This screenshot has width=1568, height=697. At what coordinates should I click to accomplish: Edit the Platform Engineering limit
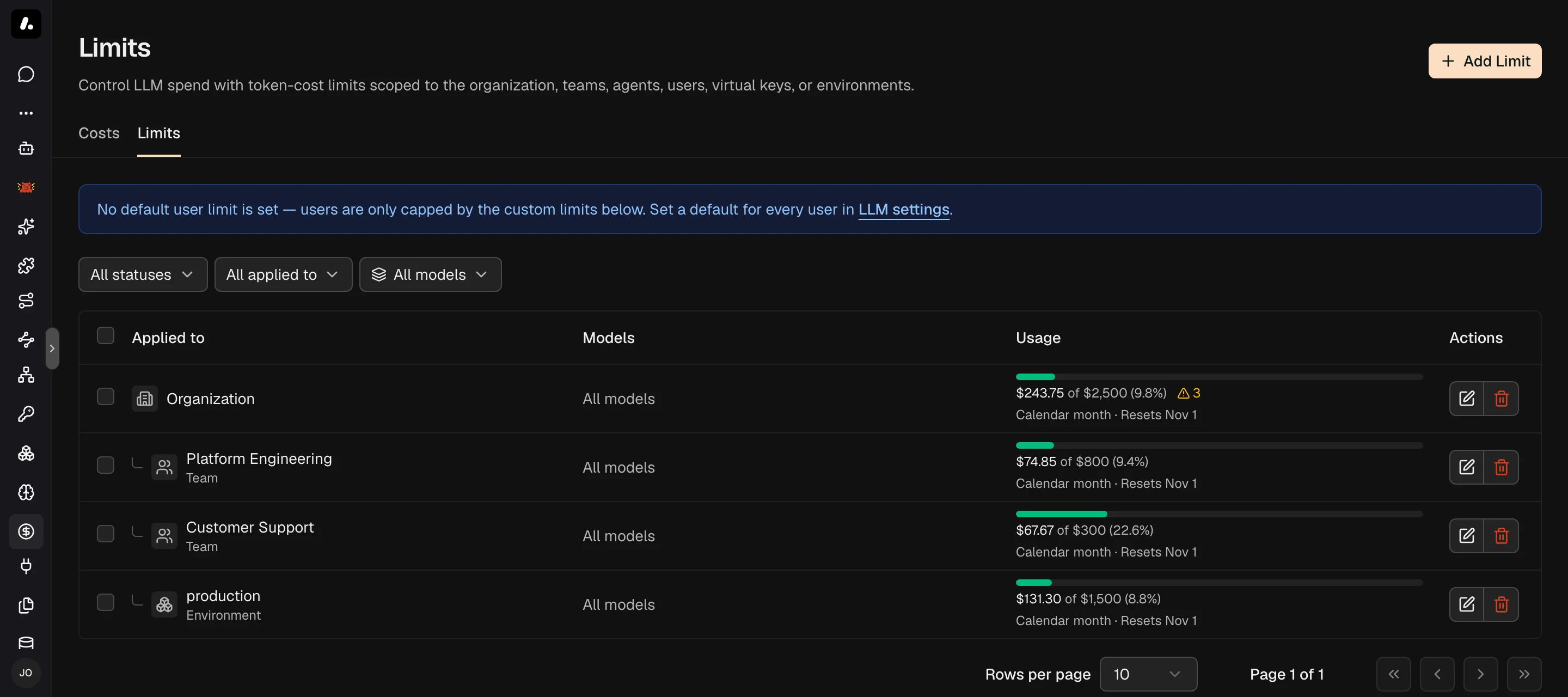coord(1466,468)
